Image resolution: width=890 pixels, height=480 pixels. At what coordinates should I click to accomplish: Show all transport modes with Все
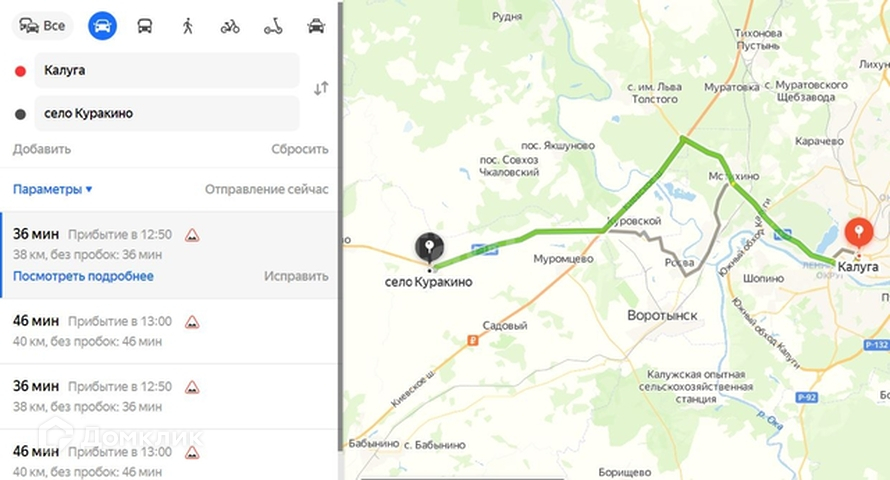pos(43,26)
